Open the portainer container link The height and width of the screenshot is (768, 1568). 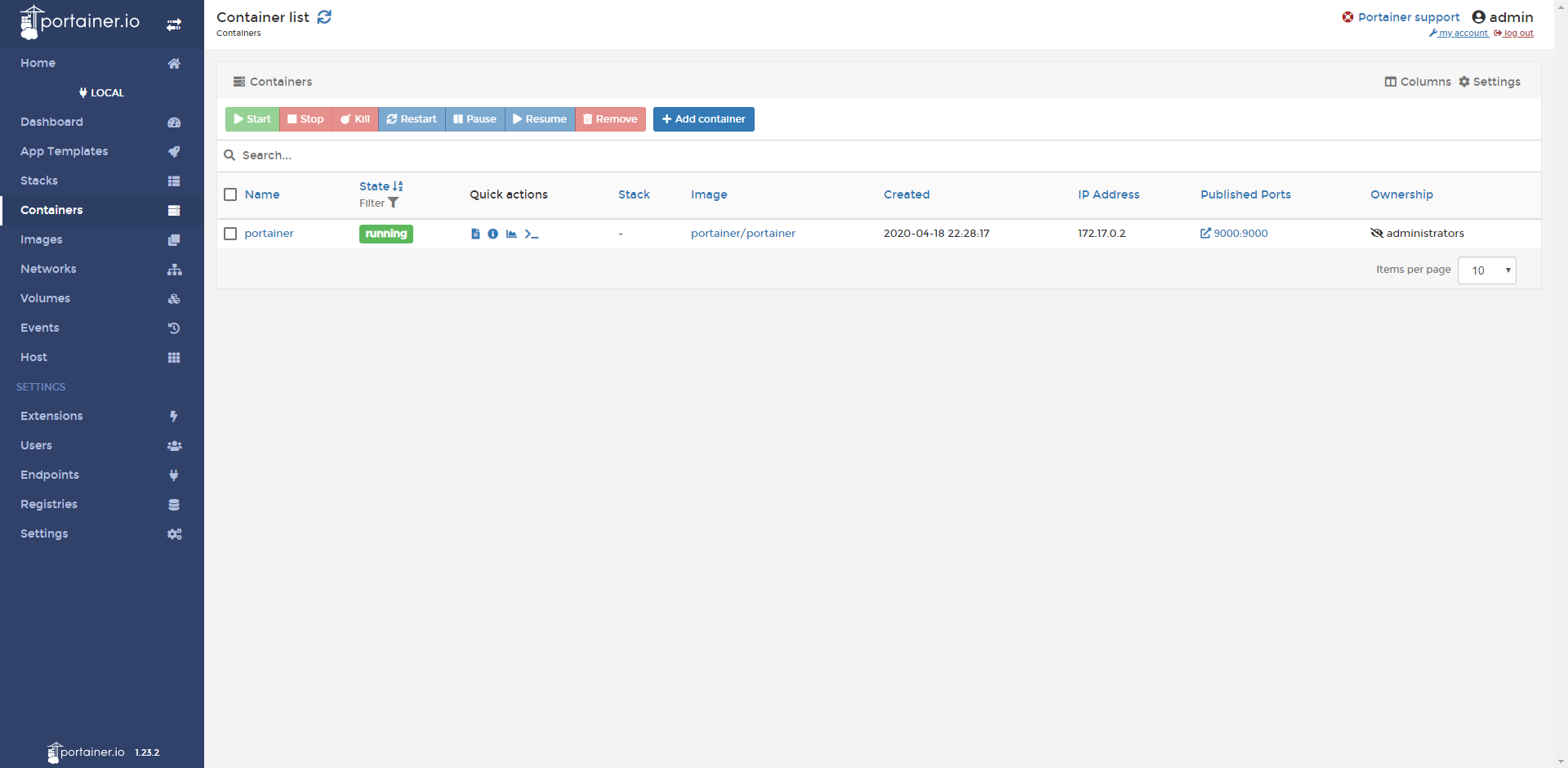click(x=269, y=234)
